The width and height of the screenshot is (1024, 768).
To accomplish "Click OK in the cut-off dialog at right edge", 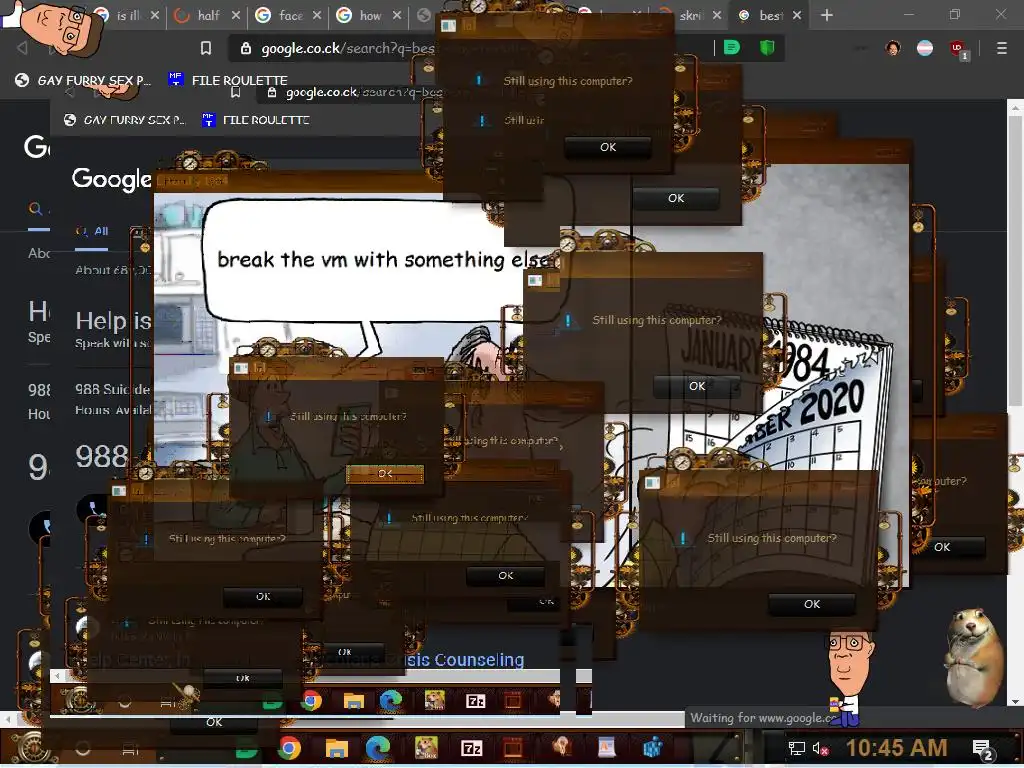I will click(x=942, y=547).
